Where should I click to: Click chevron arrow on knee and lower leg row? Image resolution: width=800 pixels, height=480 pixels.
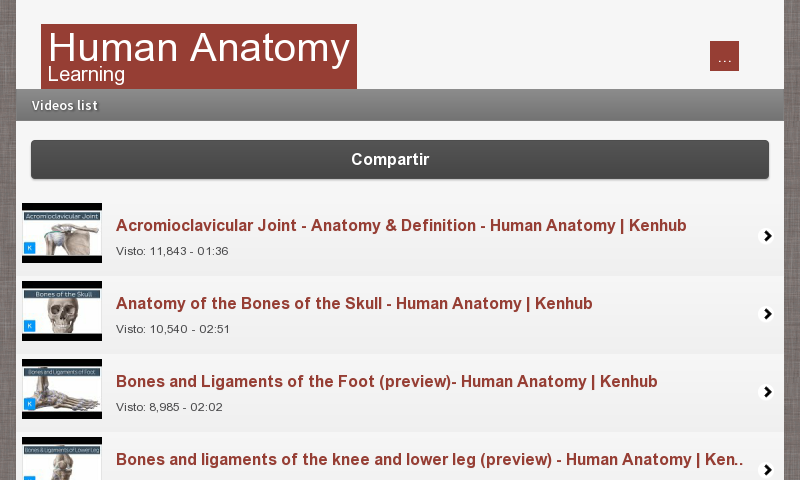click(x=767, y=469)
